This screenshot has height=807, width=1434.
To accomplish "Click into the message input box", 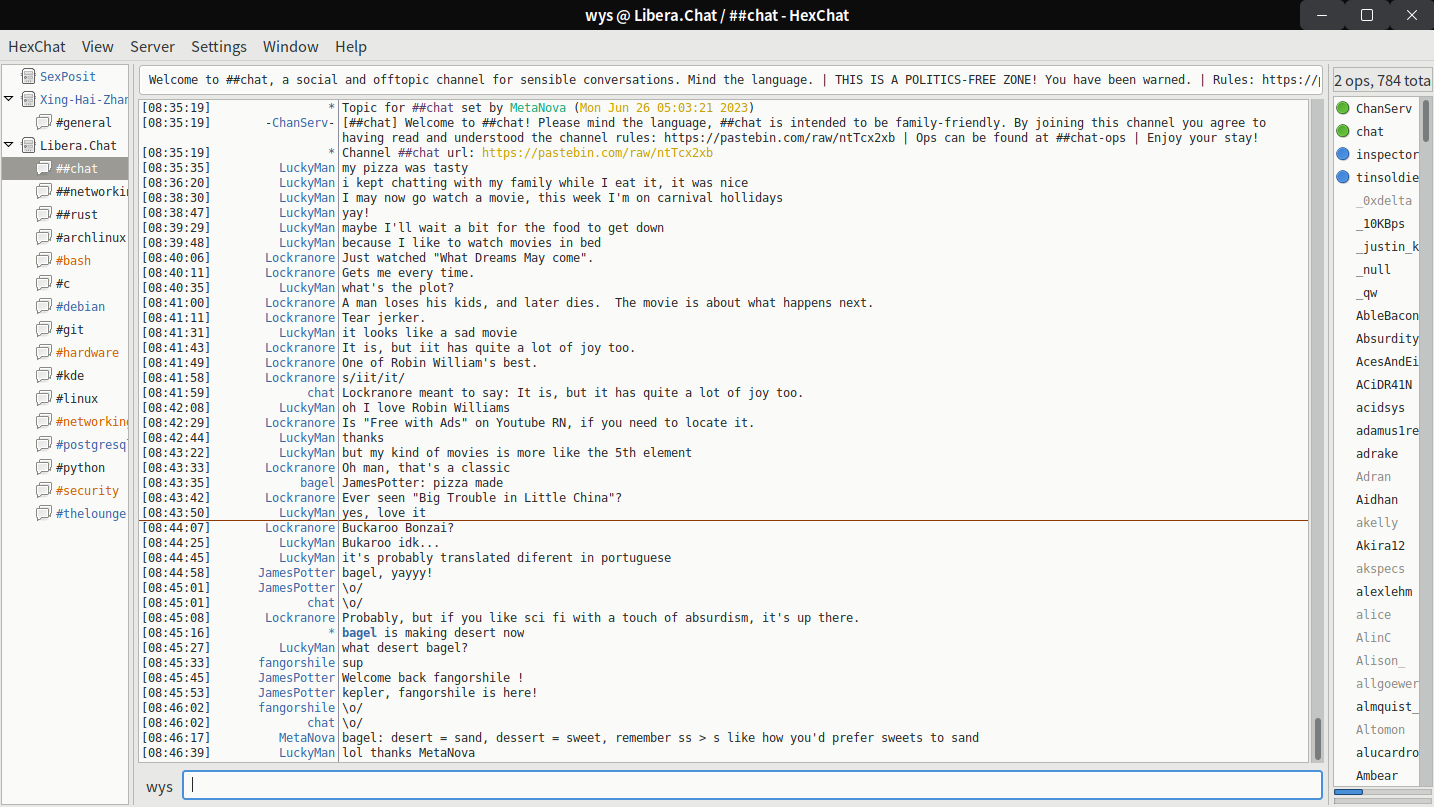I will [x=751, y=786].
